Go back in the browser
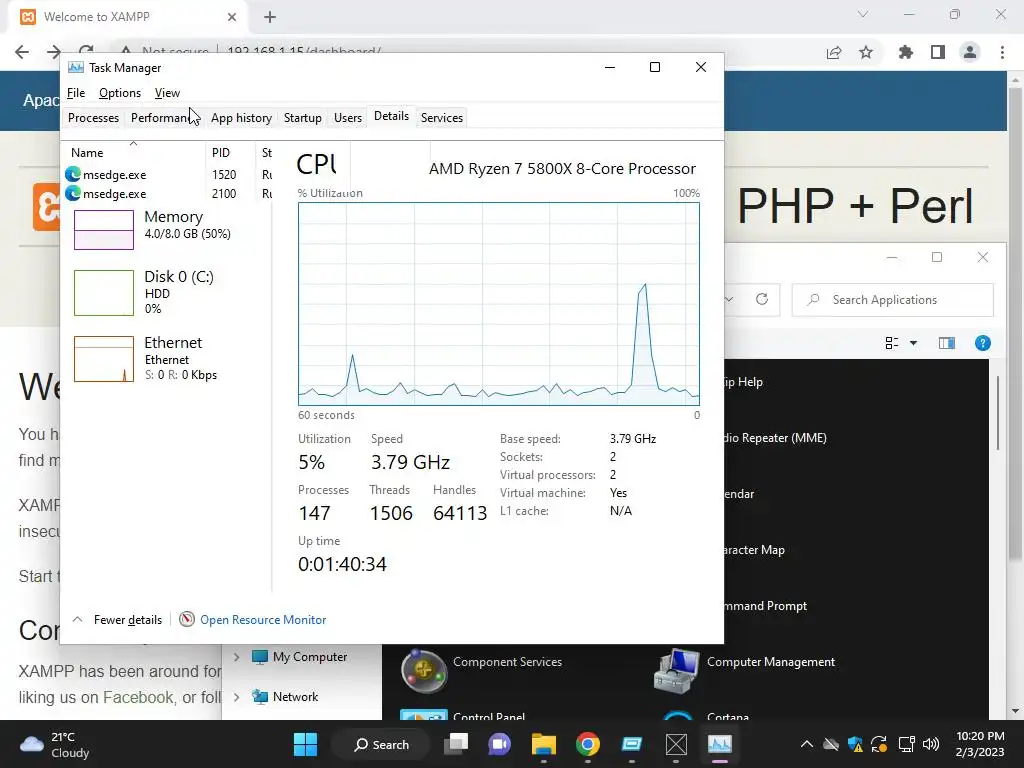 pos(22,52)
